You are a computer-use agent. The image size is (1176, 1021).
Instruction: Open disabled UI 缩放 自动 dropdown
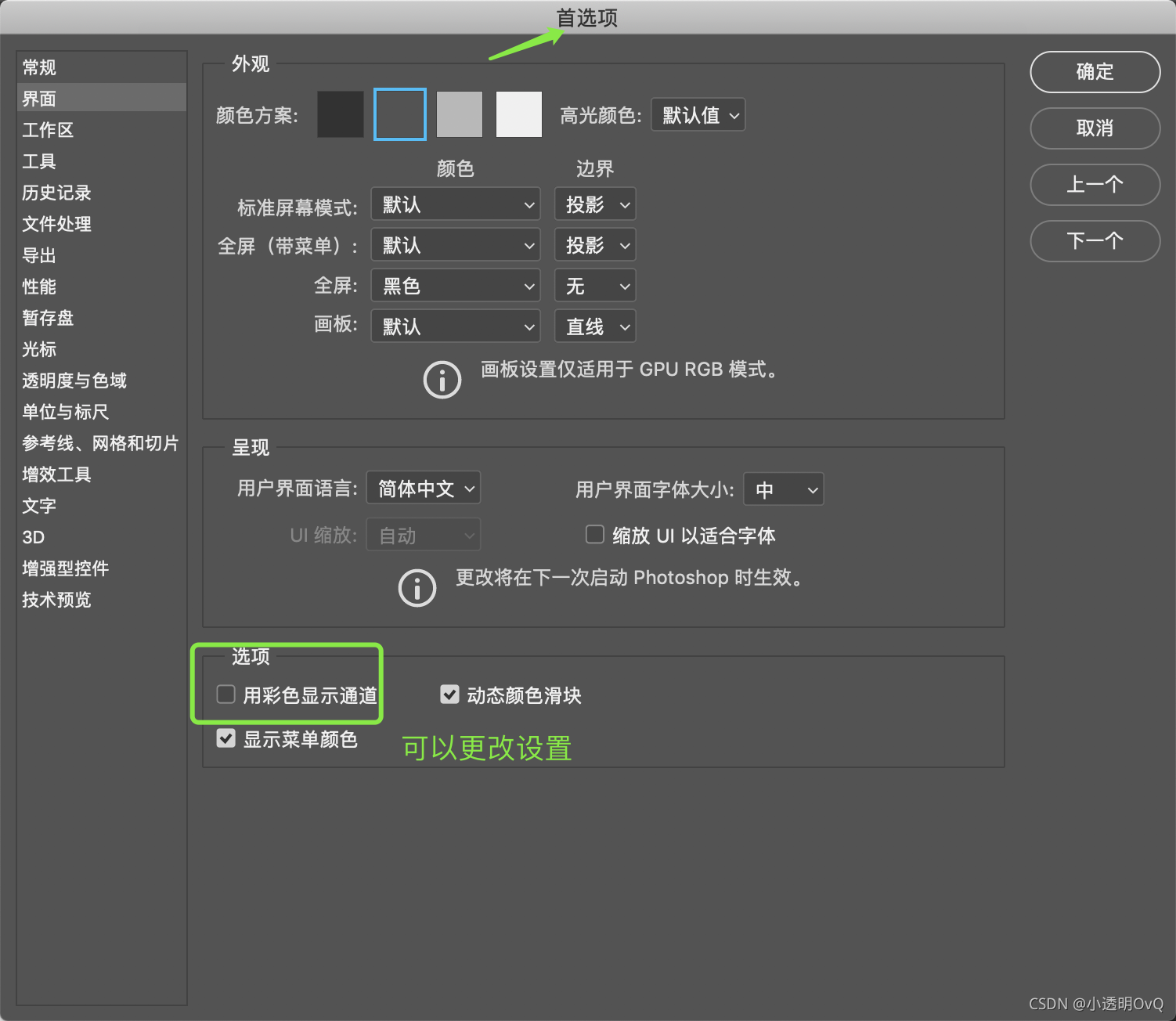(424, 536)
